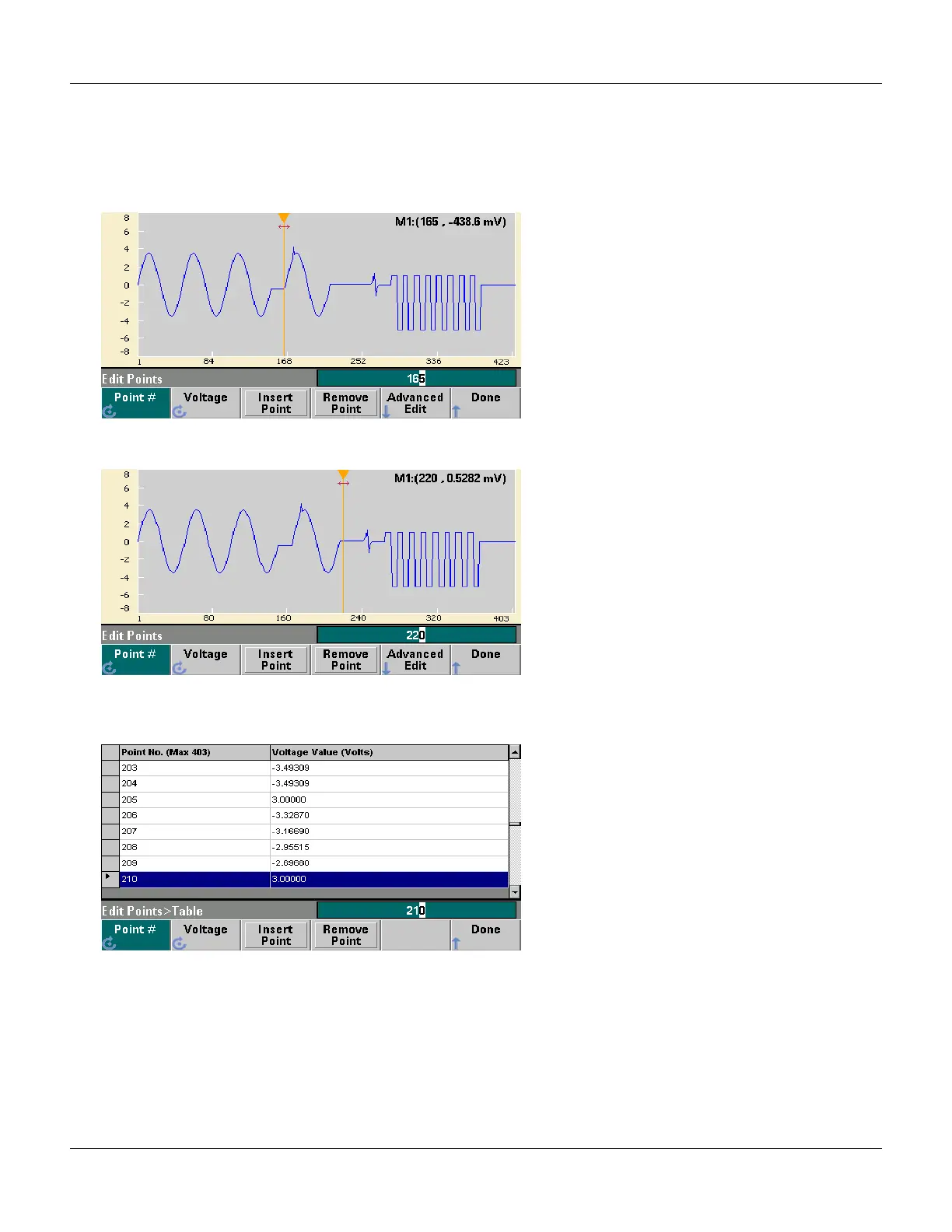Image resolution: width=952 pixels, height=1232 pixels.
Task: Select point number 204 cell in the table
Action: 194,784
